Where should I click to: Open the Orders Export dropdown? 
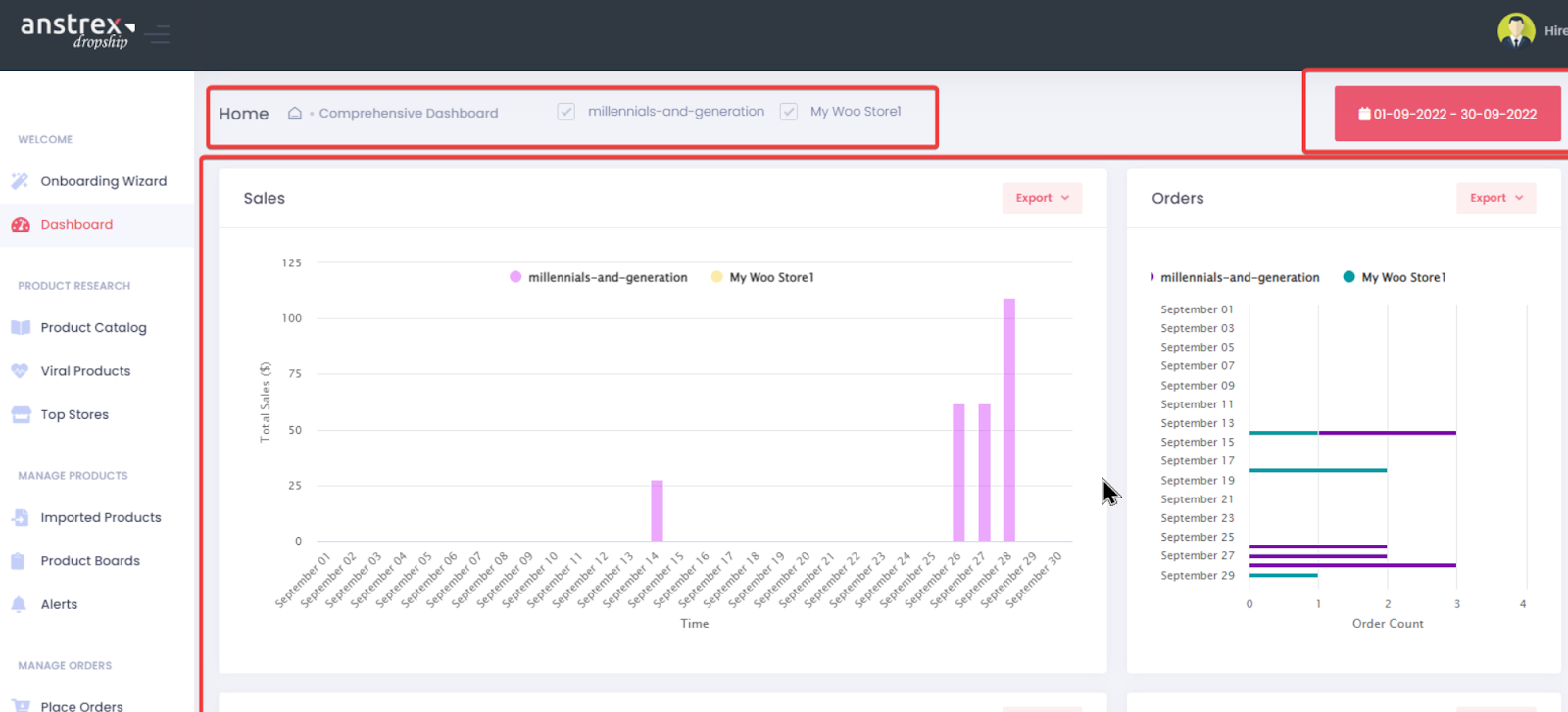click(x=1495, y=198)
